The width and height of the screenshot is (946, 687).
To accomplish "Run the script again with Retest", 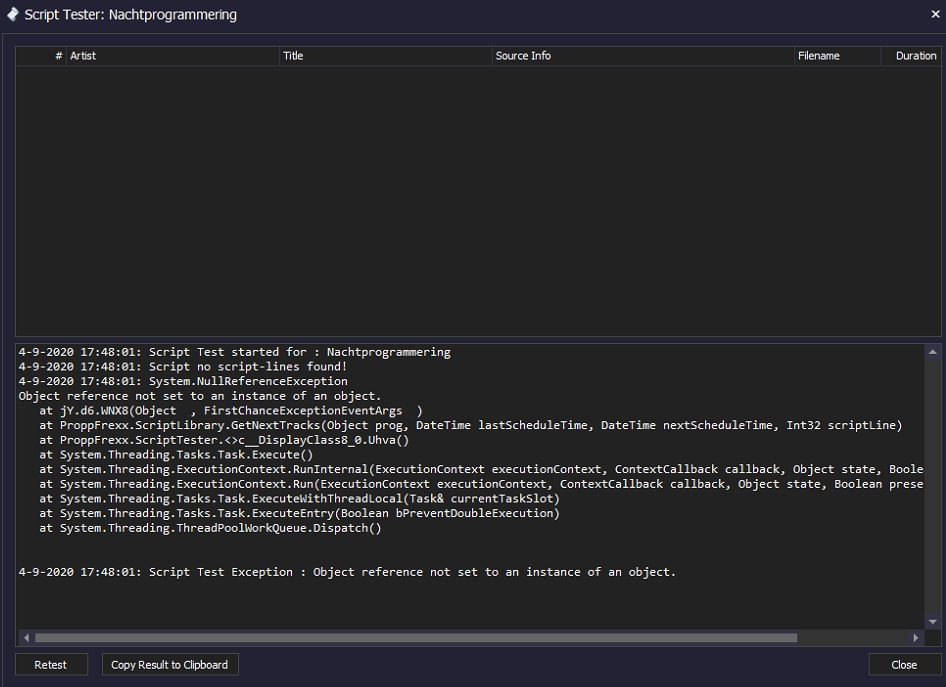I will [51, 665].
